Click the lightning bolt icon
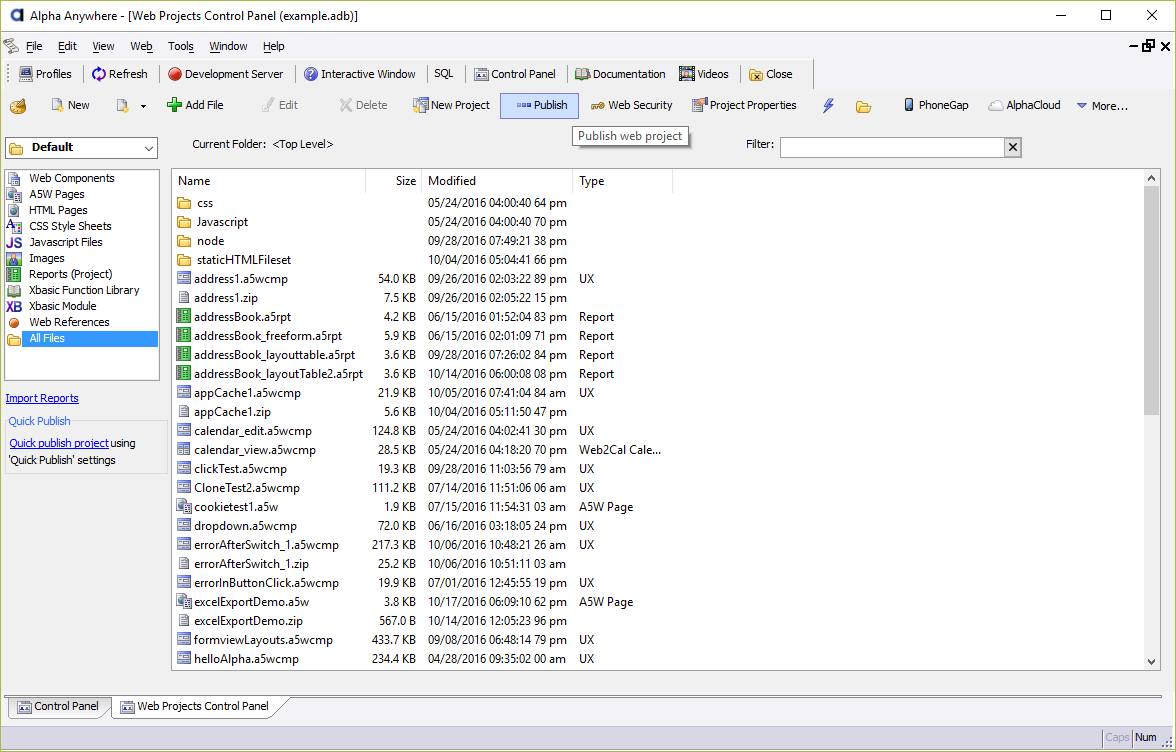This screenshot has width=1176, height=752. 828,106
